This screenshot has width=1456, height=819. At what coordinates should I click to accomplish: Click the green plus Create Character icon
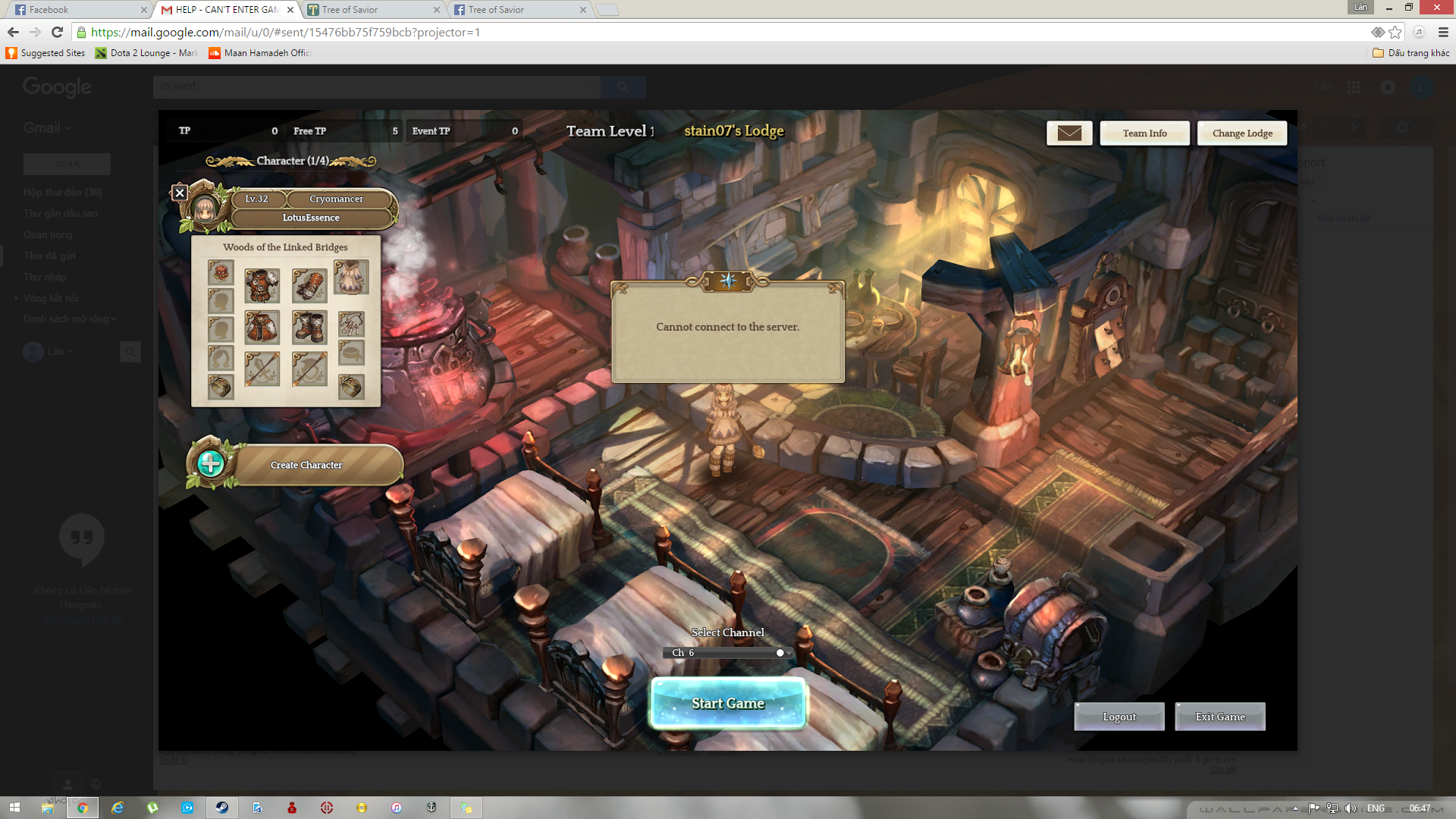(x=211, y=463)
